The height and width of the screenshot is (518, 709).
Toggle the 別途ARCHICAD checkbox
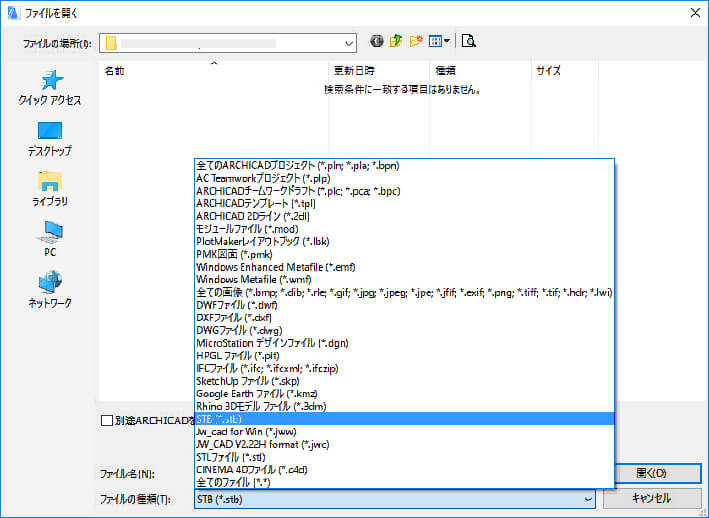107,420
